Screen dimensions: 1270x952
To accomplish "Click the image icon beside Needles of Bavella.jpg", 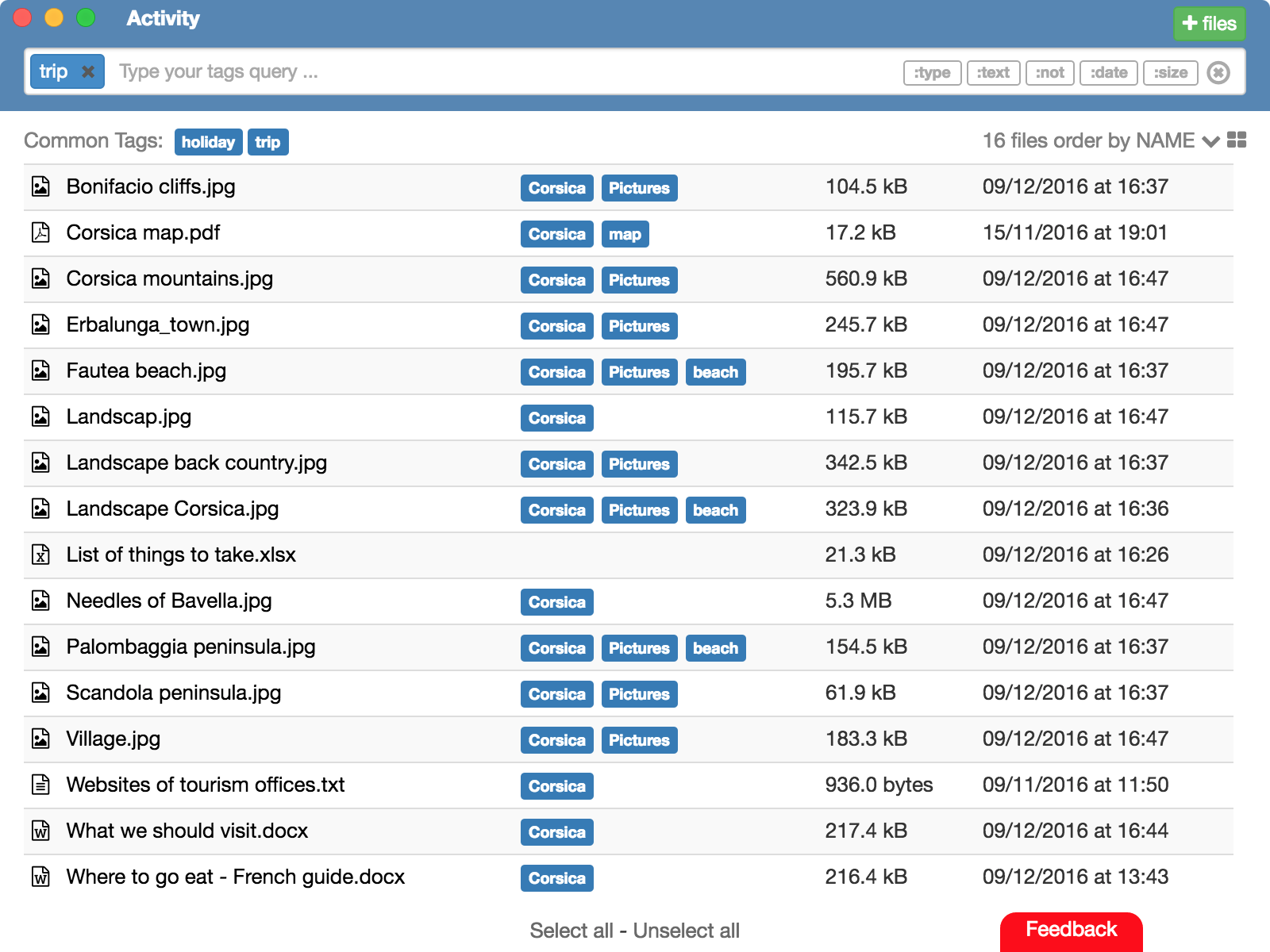I will tap(40, 601).
